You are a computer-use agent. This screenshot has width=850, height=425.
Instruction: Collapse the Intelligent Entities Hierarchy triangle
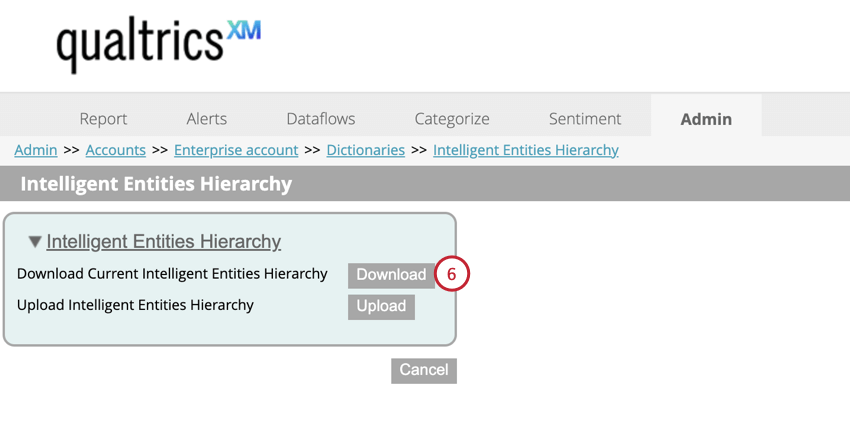pyautogui.click(x=35, y=242)
